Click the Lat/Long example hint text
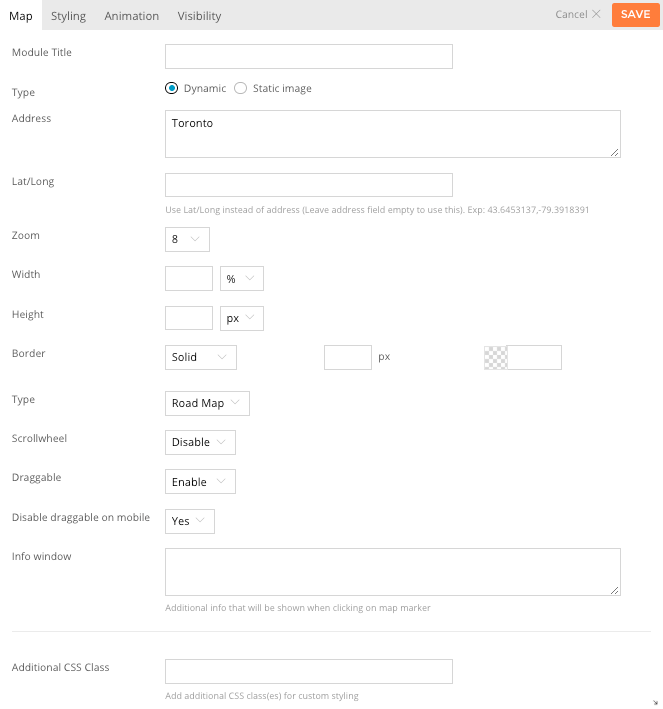The image size is (663, 709). (x=377, y=210)
